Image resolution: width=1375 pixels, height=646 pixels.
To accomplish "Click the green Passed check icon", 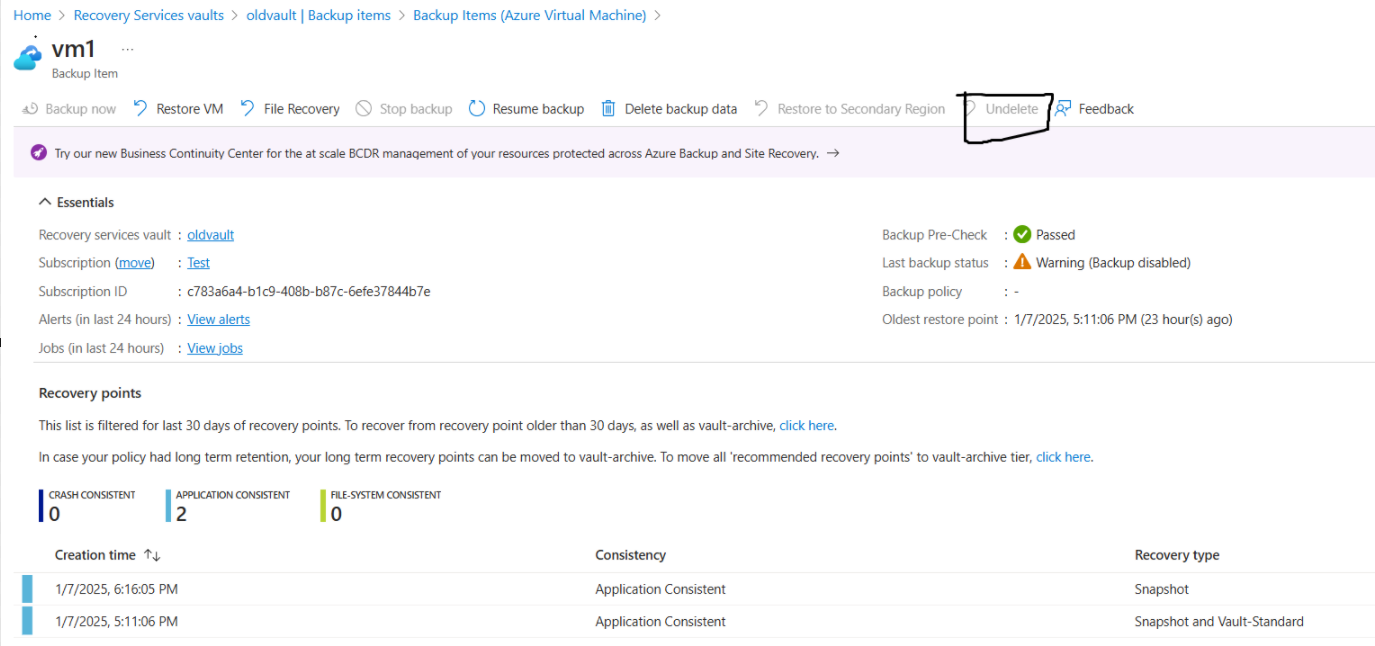I will click(x=1022, y=234).
